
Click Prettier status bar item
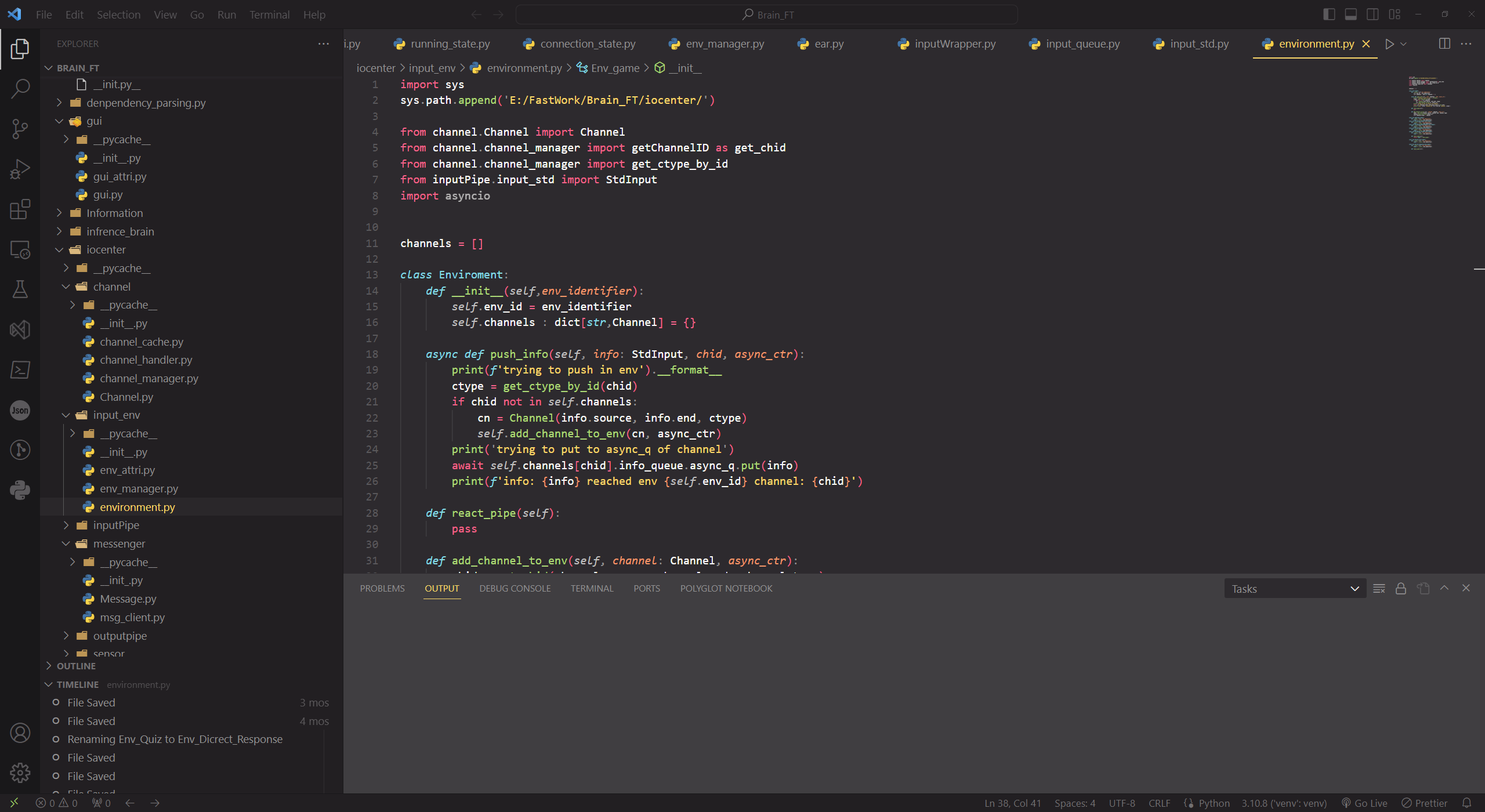(1425, 803)
